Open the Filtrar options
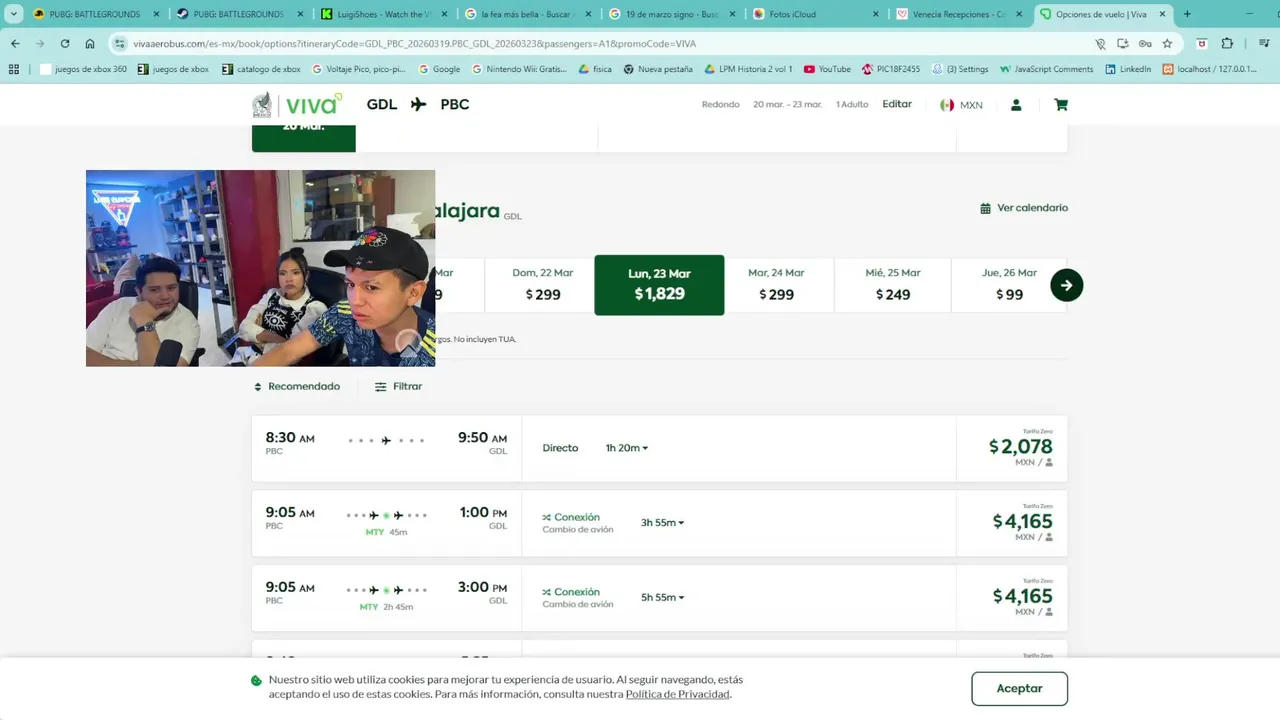Screen dimensions: 1280x720 coord(398,387)
